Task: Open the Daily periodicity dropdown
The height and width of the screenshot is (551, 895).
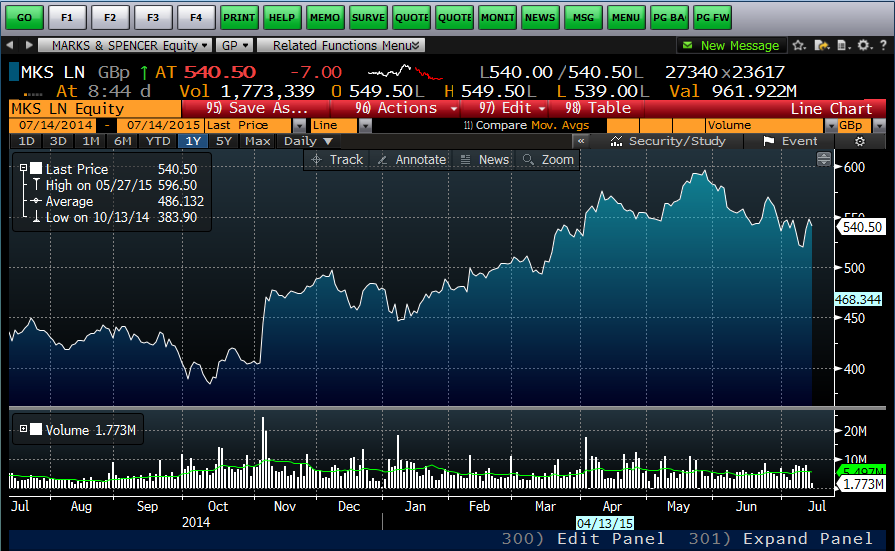Action: (307, 141)
